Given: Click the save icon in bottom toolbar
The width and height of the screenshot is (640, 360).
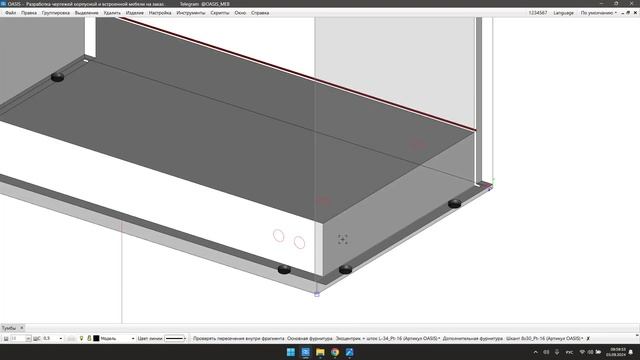Looking at the screenshot, I should click(x=6, y=338).
